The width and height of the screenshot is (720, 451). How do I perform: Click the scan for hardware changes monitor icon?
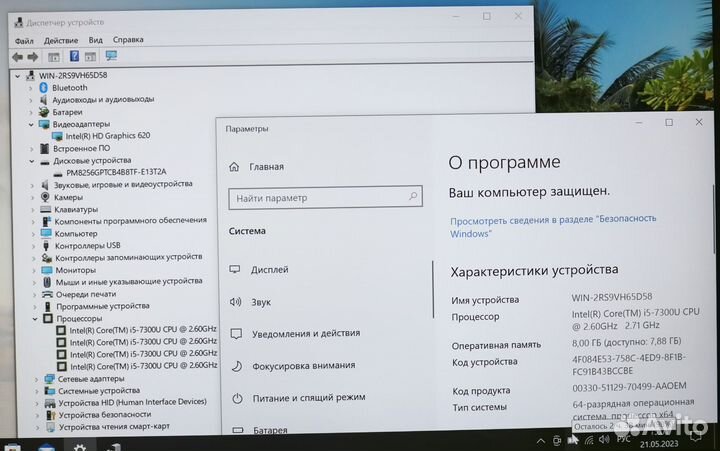coord(110,57)
